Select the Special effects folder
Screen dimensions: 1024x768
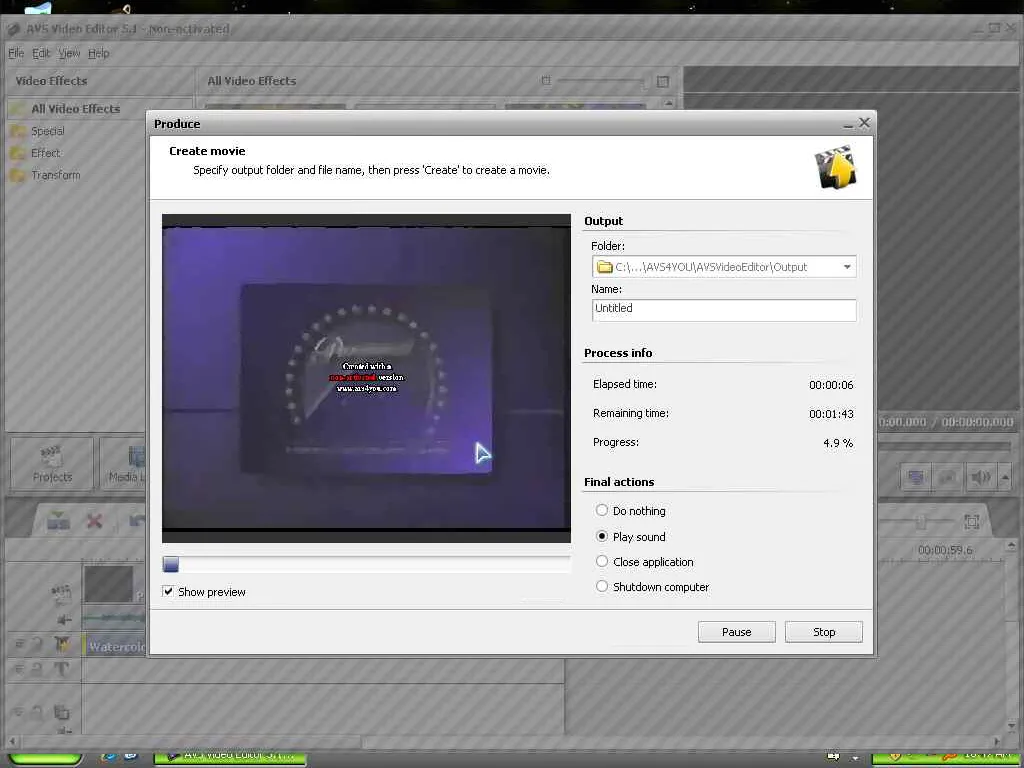coord(48,131)
